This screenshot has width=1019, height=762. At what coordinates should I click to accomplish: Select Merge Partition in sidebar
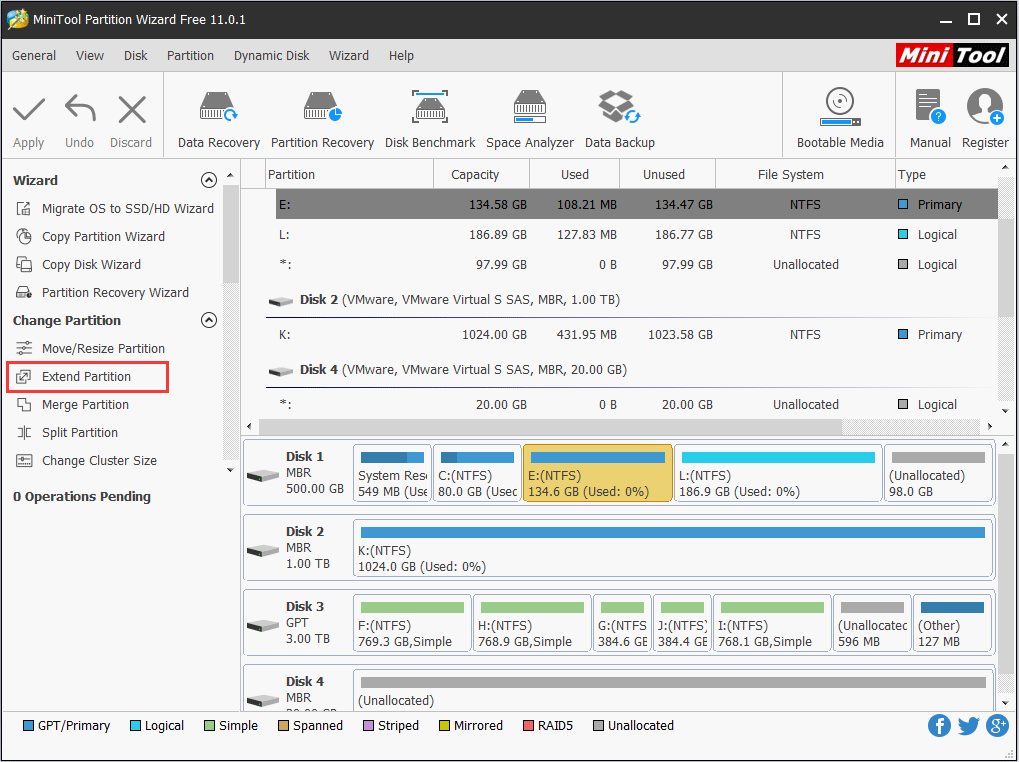tap(72, 405)
